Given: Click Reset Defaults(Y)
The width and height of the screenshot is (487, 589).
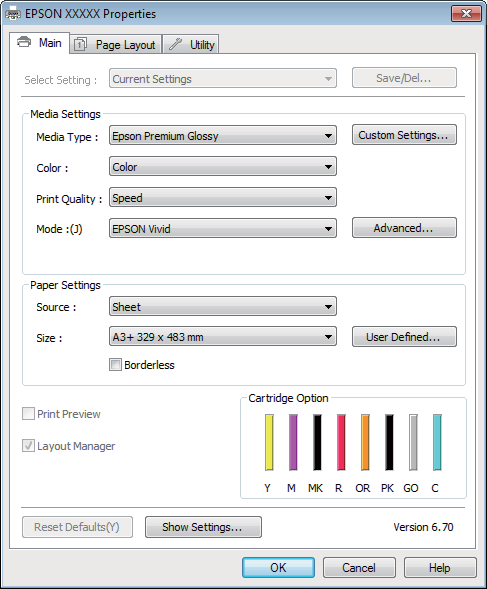Looking at the screenshot, I should click(x=77, y=527).
